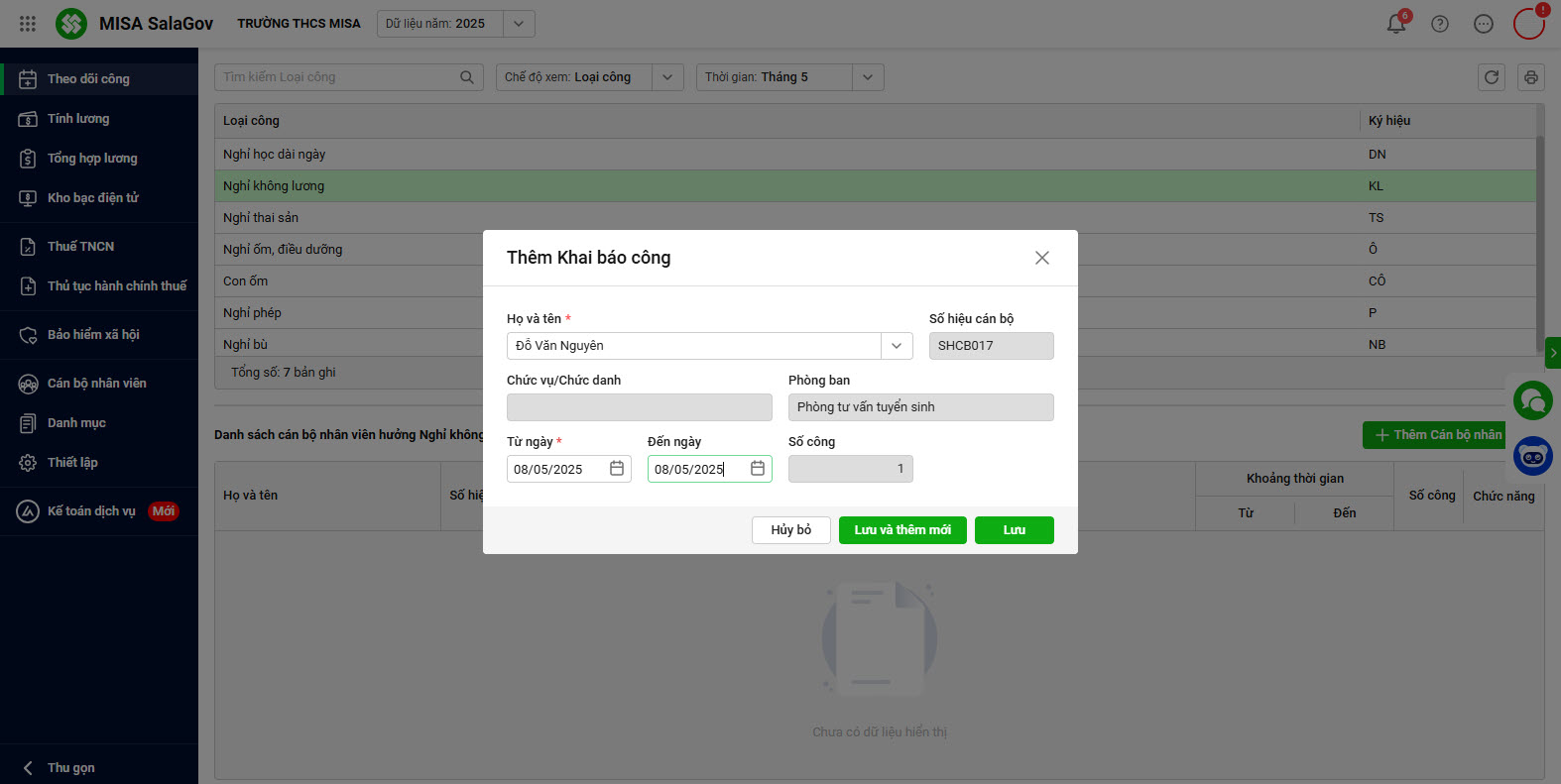Open the help question mark icon

pyautogui.click(x=1440, y=24)
